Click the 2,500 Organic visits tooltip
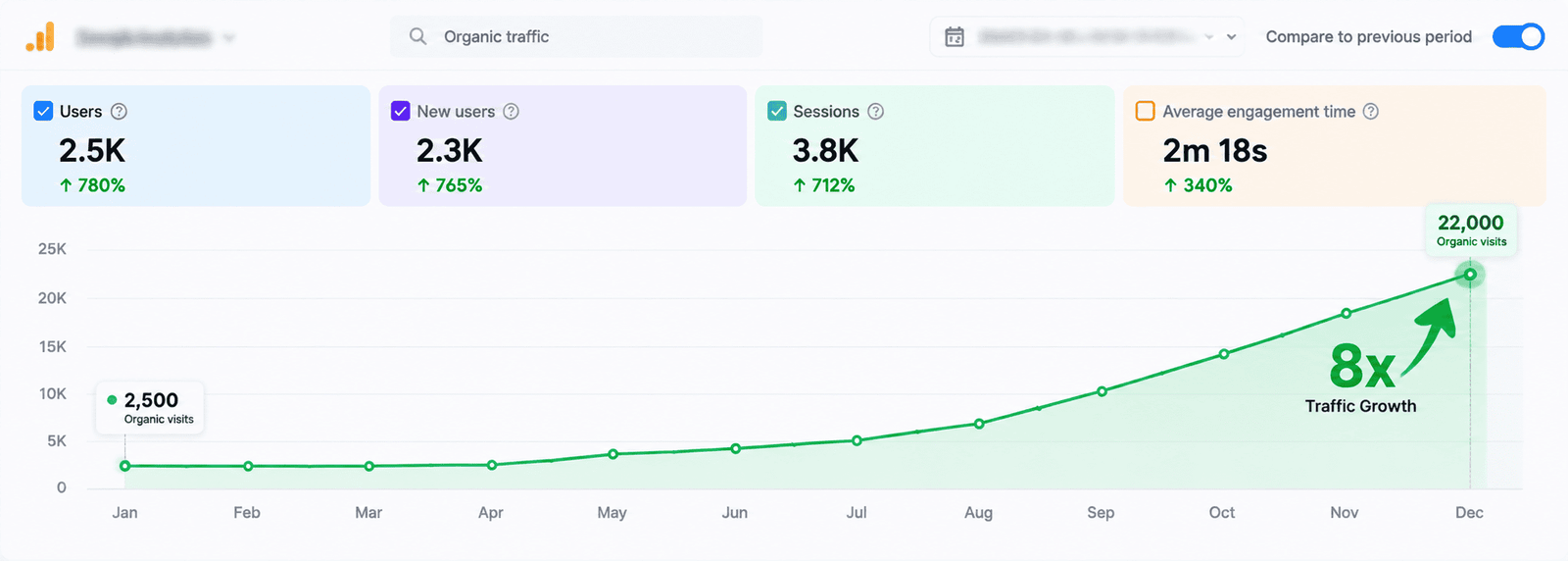The height and width of the screenshot is (561, 1568). (150, 408)
